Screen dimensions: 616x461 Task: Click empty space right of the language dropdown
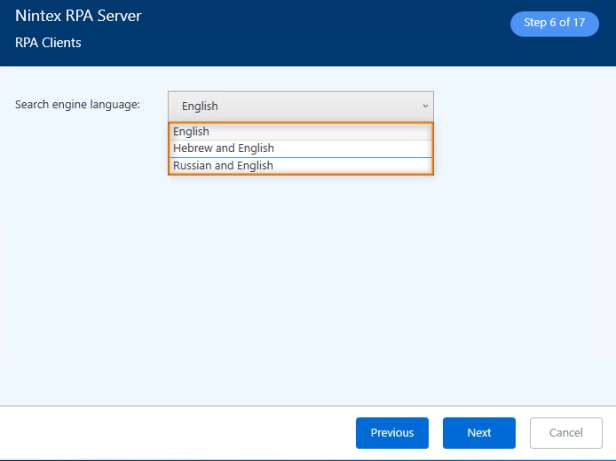click(x=520, y=105)
